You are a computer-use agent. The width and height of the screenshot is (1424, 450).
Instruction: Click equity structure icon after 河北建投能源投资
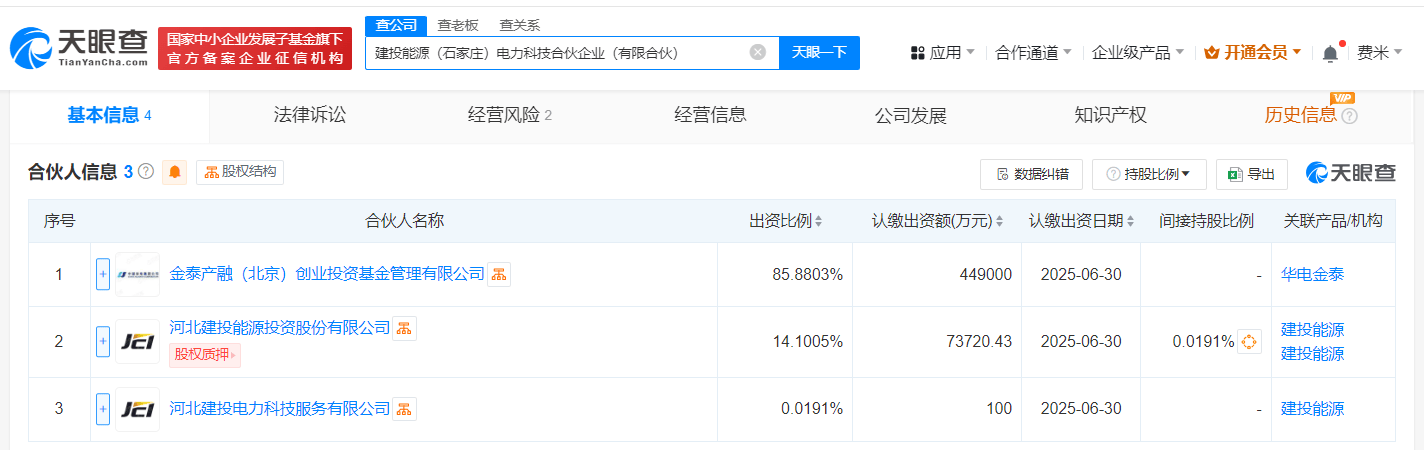pyautogui.click(x=404, y=328)
